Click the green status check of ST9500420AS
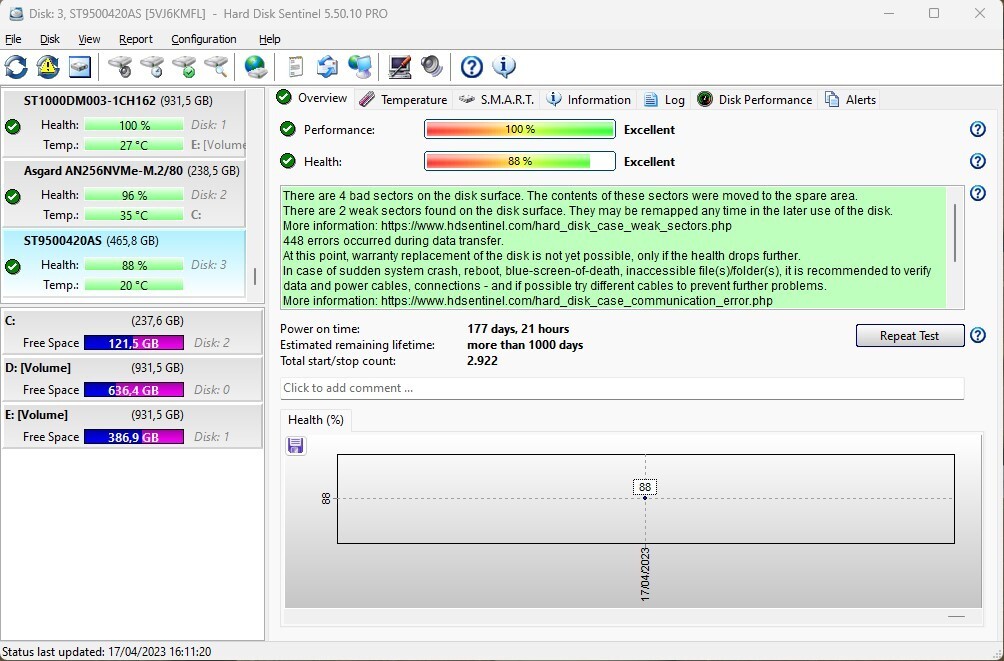The width and height of the screenshot is (1004, 661). (x=13, y=266)
